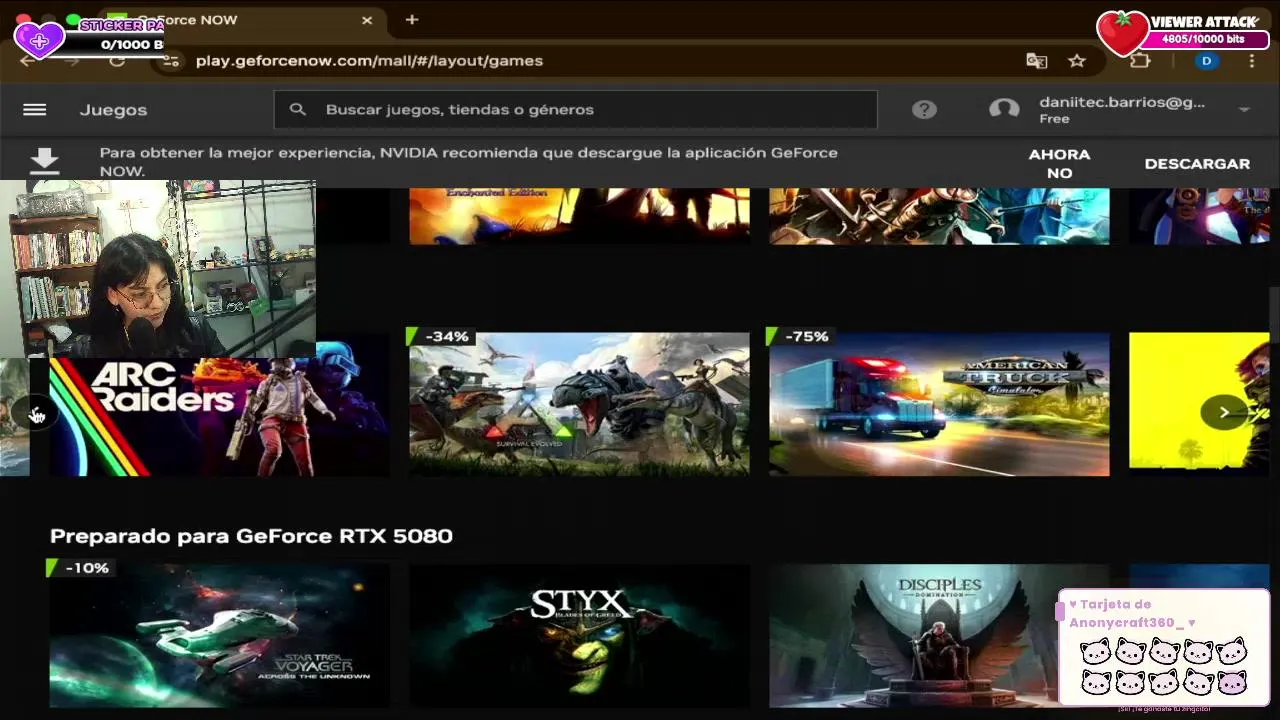Click the translate page icon
Viewport: 1280px width, 720px height.
click(x=1037, y=61)
